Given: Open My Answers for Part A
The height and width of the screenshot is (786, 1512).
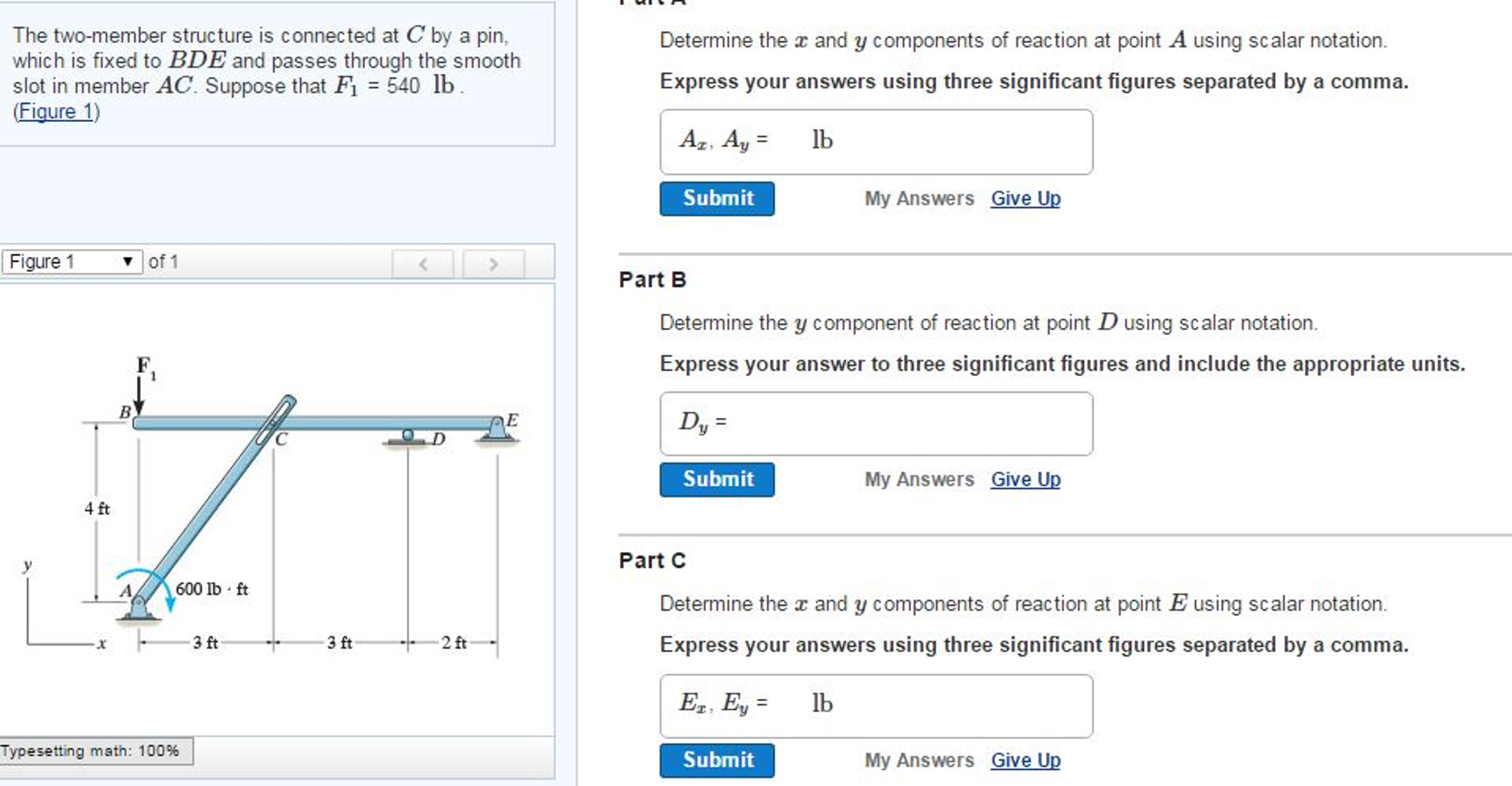Looking at the screenshot, I should point(918,198).
